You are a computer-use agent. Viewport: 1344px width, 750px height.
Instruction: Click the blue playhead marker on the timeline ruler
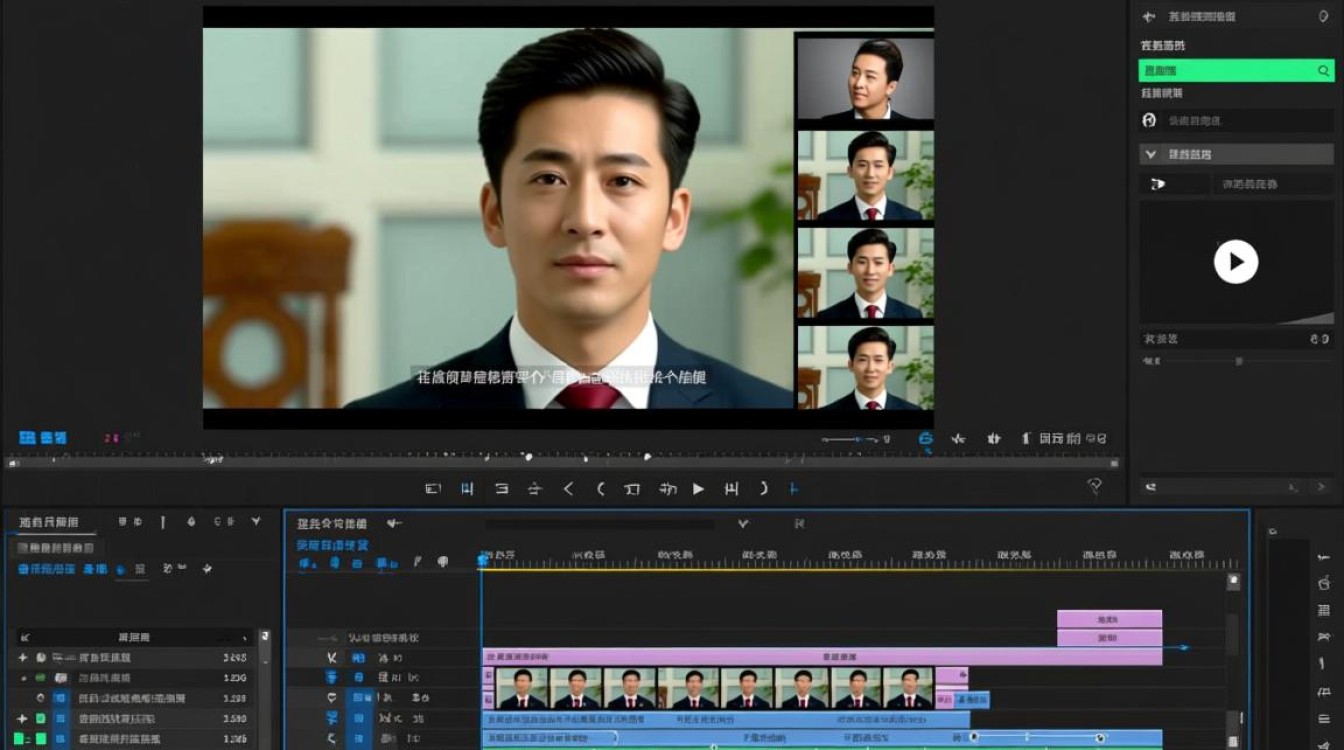point(482,561)
